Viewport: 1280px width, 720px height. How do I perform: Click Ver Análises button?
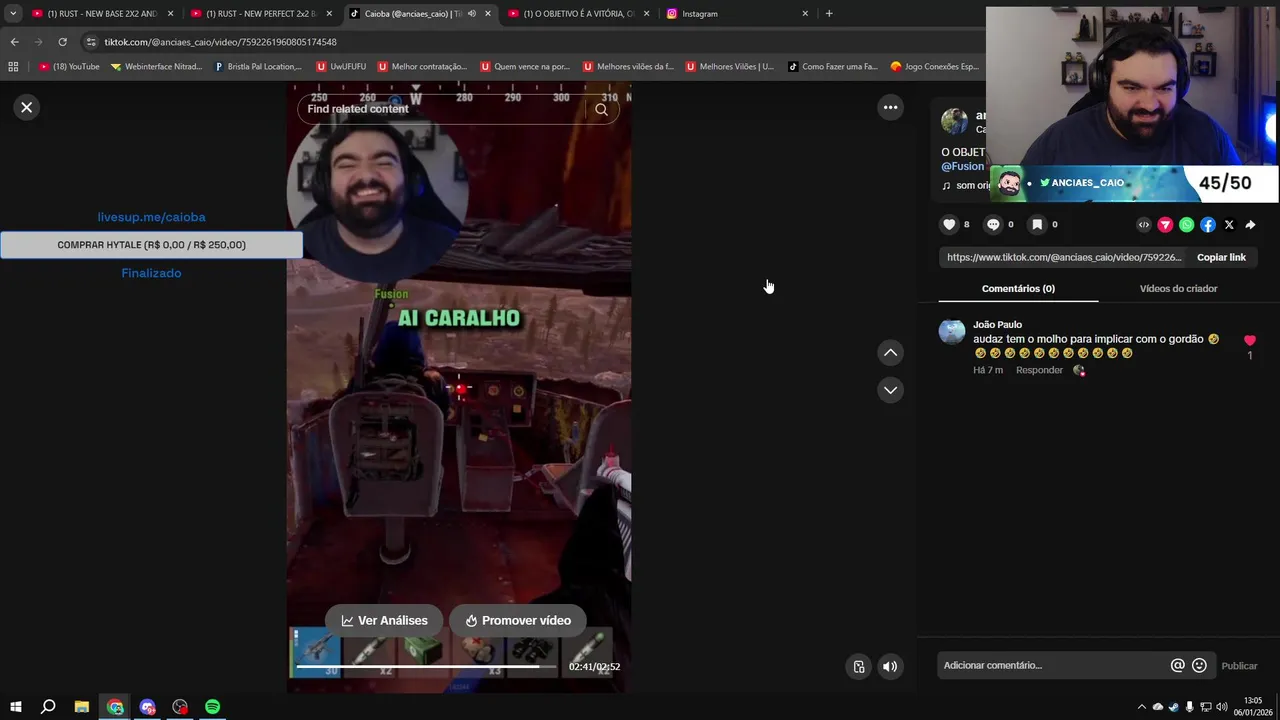point(384,620)
